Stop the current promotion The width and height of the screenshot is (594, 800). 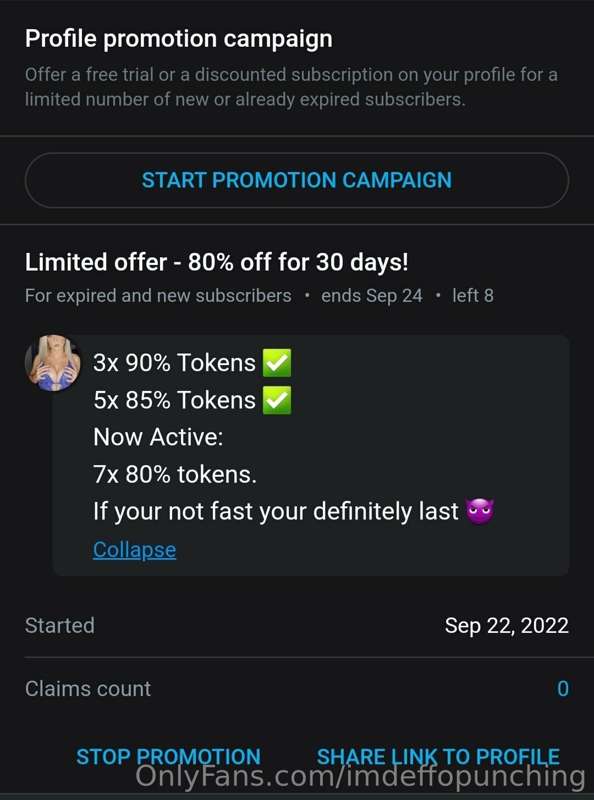pos(168,756)
